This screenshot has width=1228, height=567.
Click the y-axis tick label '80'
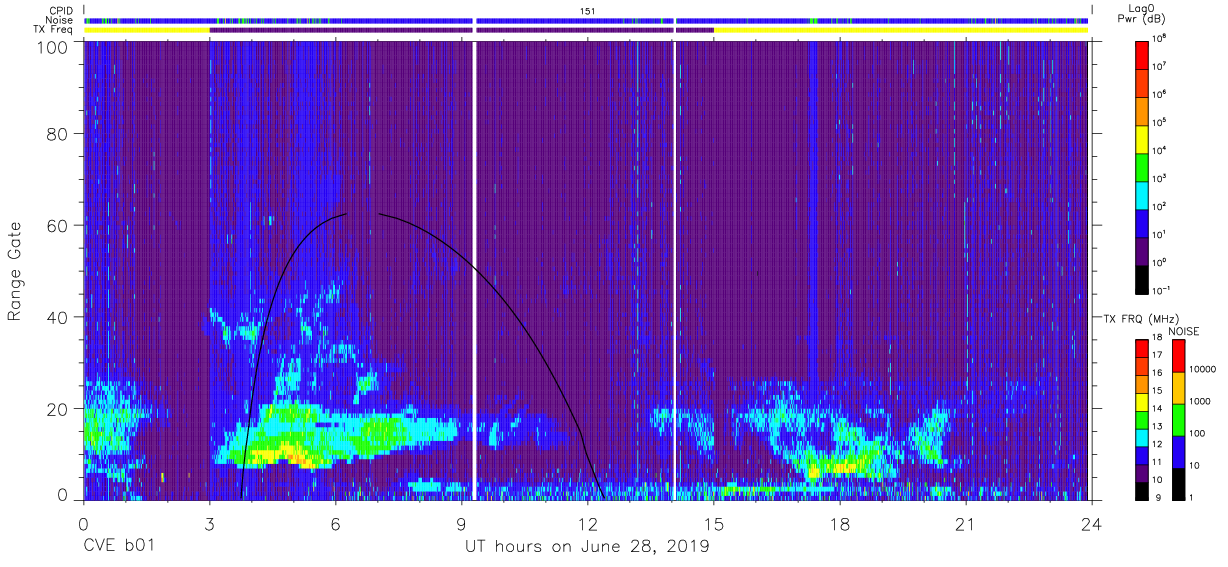click(x=56, y=135)
